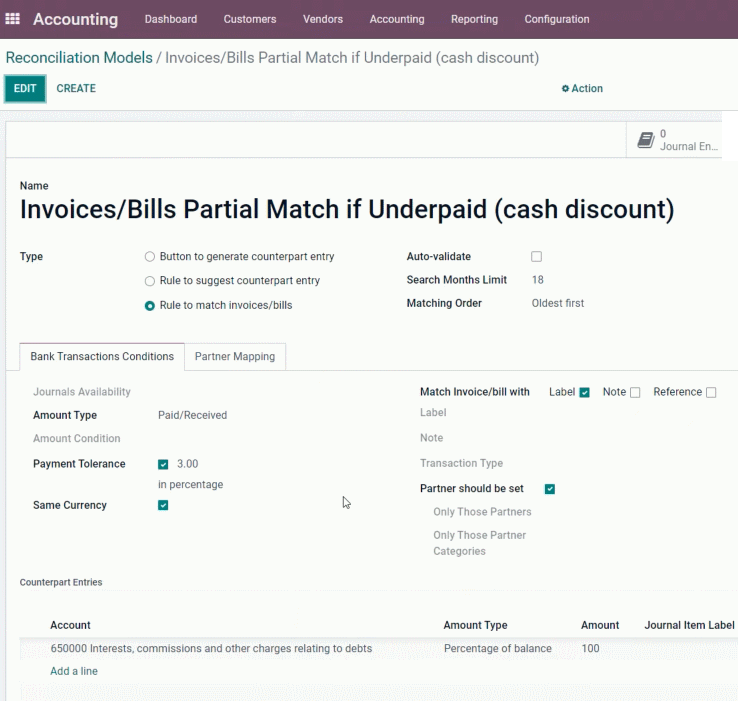Click the gear Action menu
738x701 pixels.
tap(582, 89)
